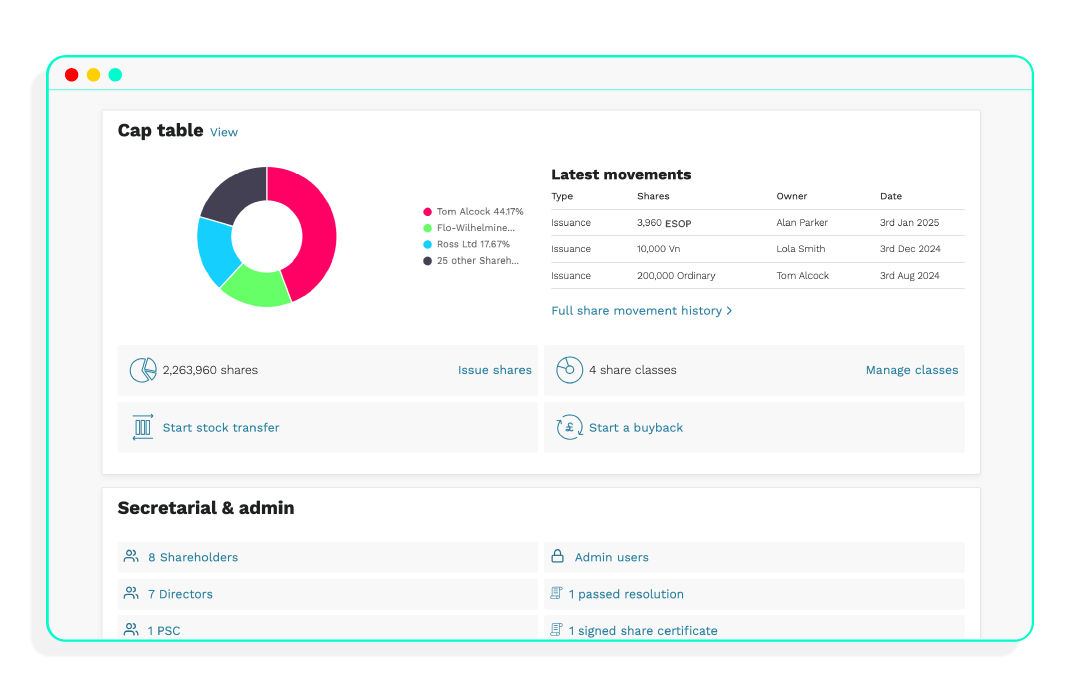Screen dimensions: 1080x697
Task: Click the dark 25 other Shareholders legend dot
Action: (x=428, y=261)
